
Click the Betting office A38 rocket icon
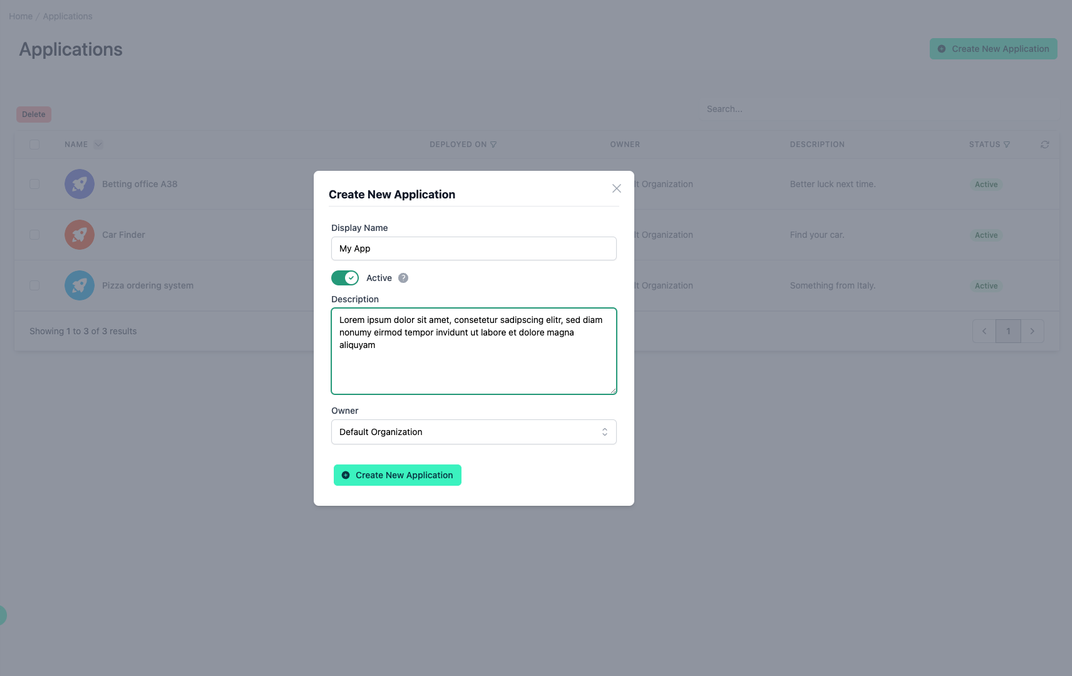[79, 184]
